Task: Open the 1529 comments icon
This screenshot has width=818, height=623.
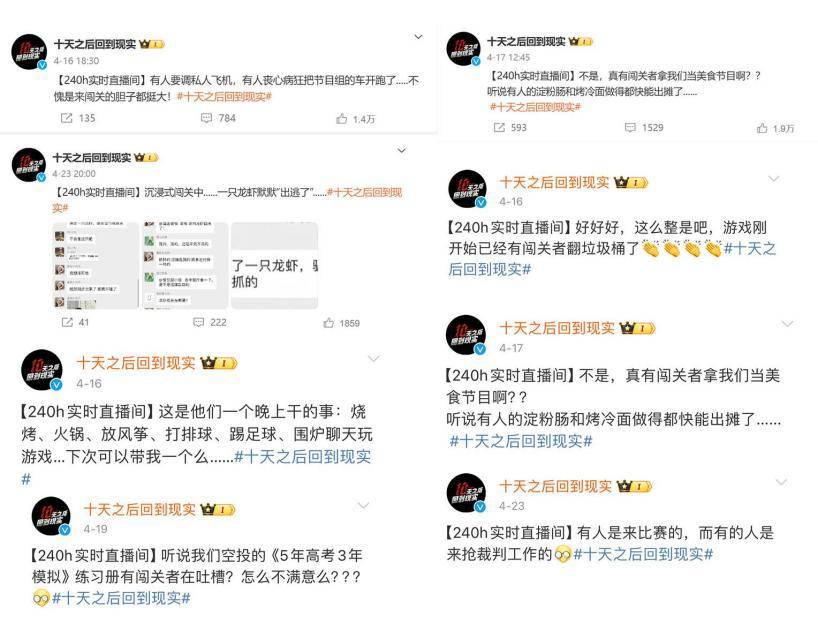Action: (x=631, y=127)
